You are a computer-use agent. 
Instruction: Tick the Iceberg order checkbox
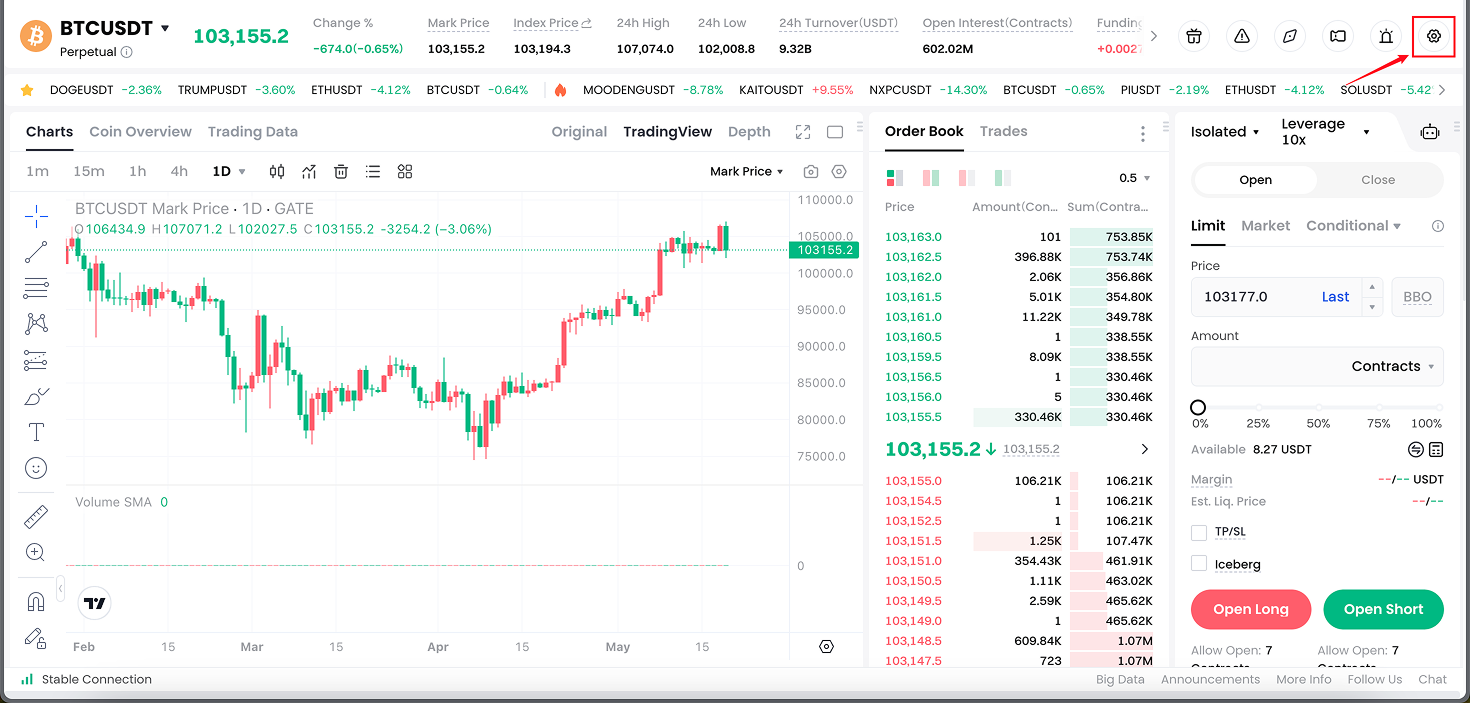click(1199, 564)
